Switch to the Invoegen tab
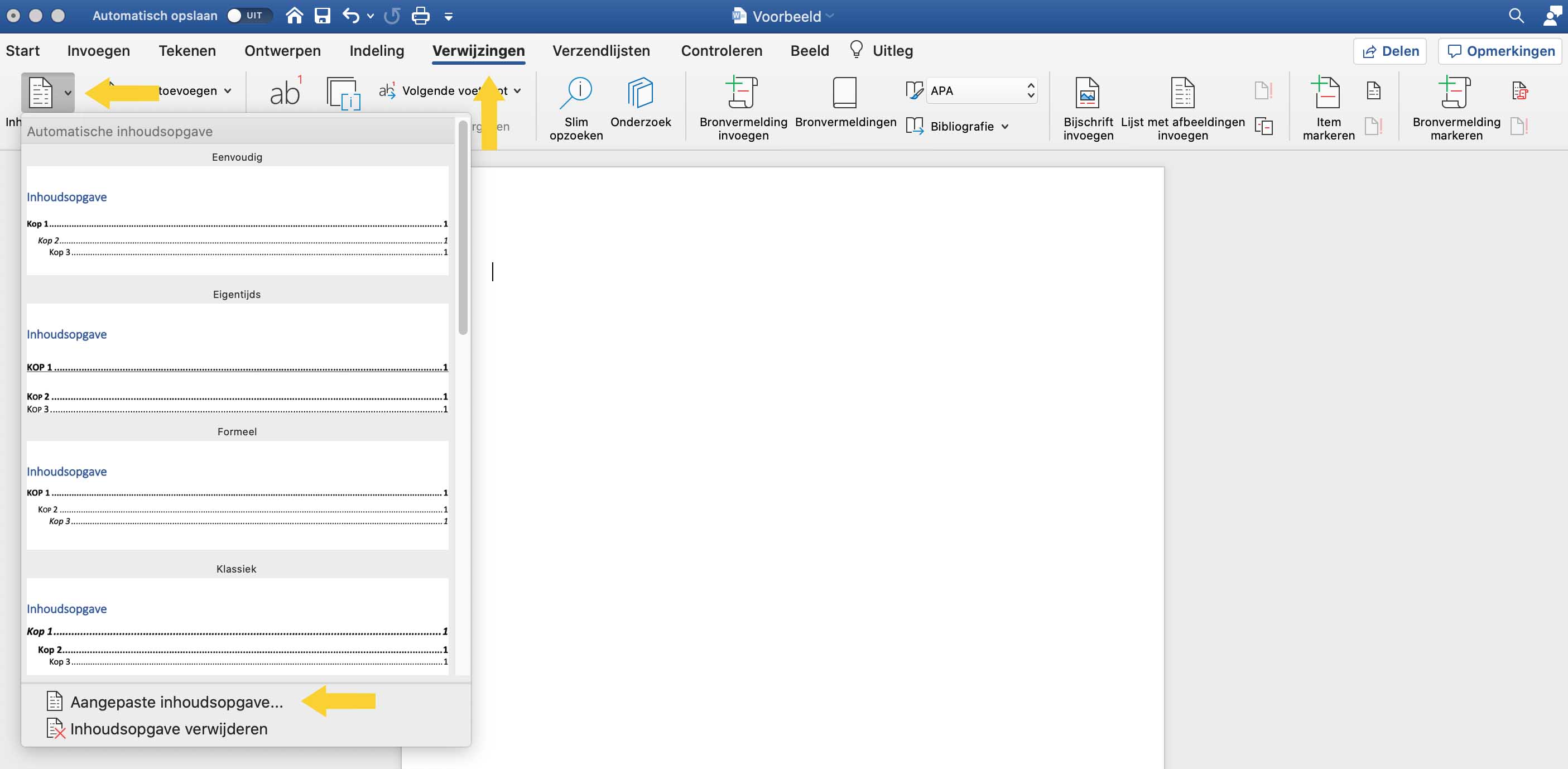 click(x=99, y=51)
